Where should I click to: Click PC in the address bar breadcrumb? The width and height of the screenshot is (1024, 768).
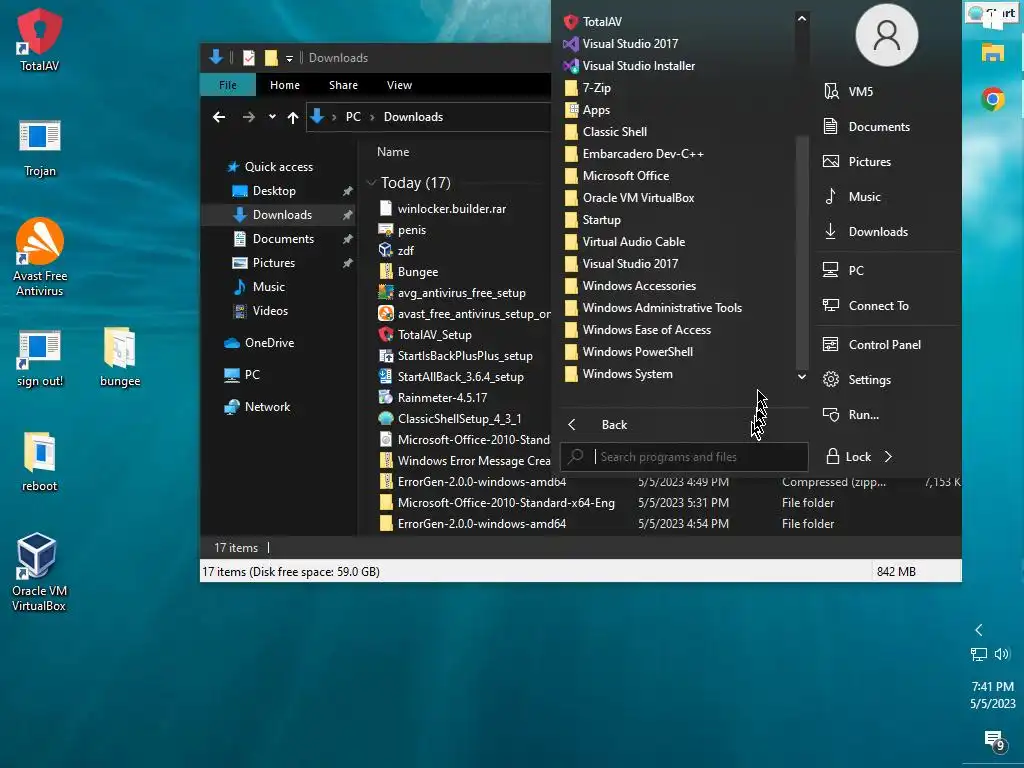(353, 117)
